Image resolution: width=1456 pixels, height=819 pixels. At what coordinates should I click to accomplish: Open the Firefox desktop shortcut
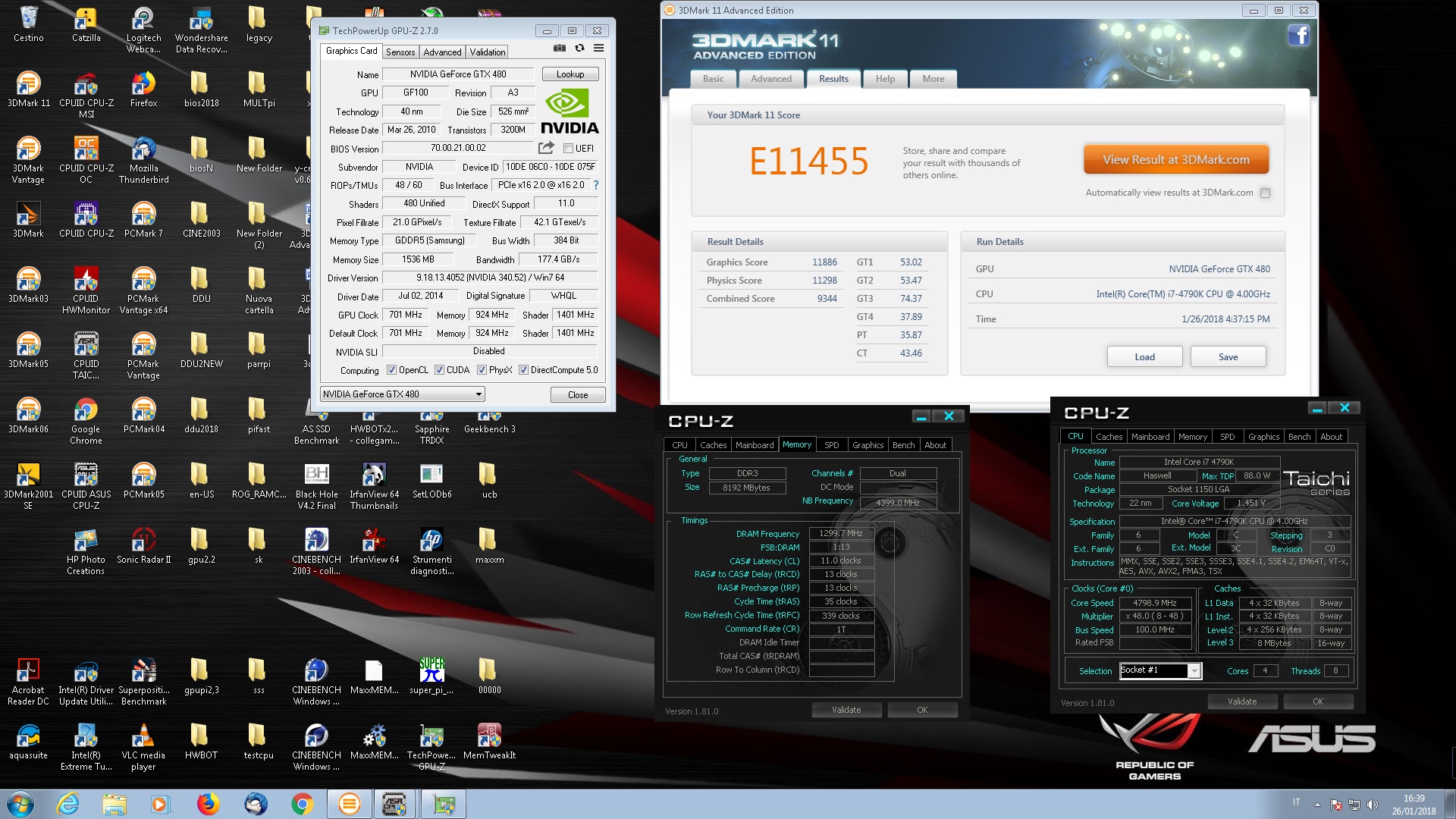click(143, 90)
